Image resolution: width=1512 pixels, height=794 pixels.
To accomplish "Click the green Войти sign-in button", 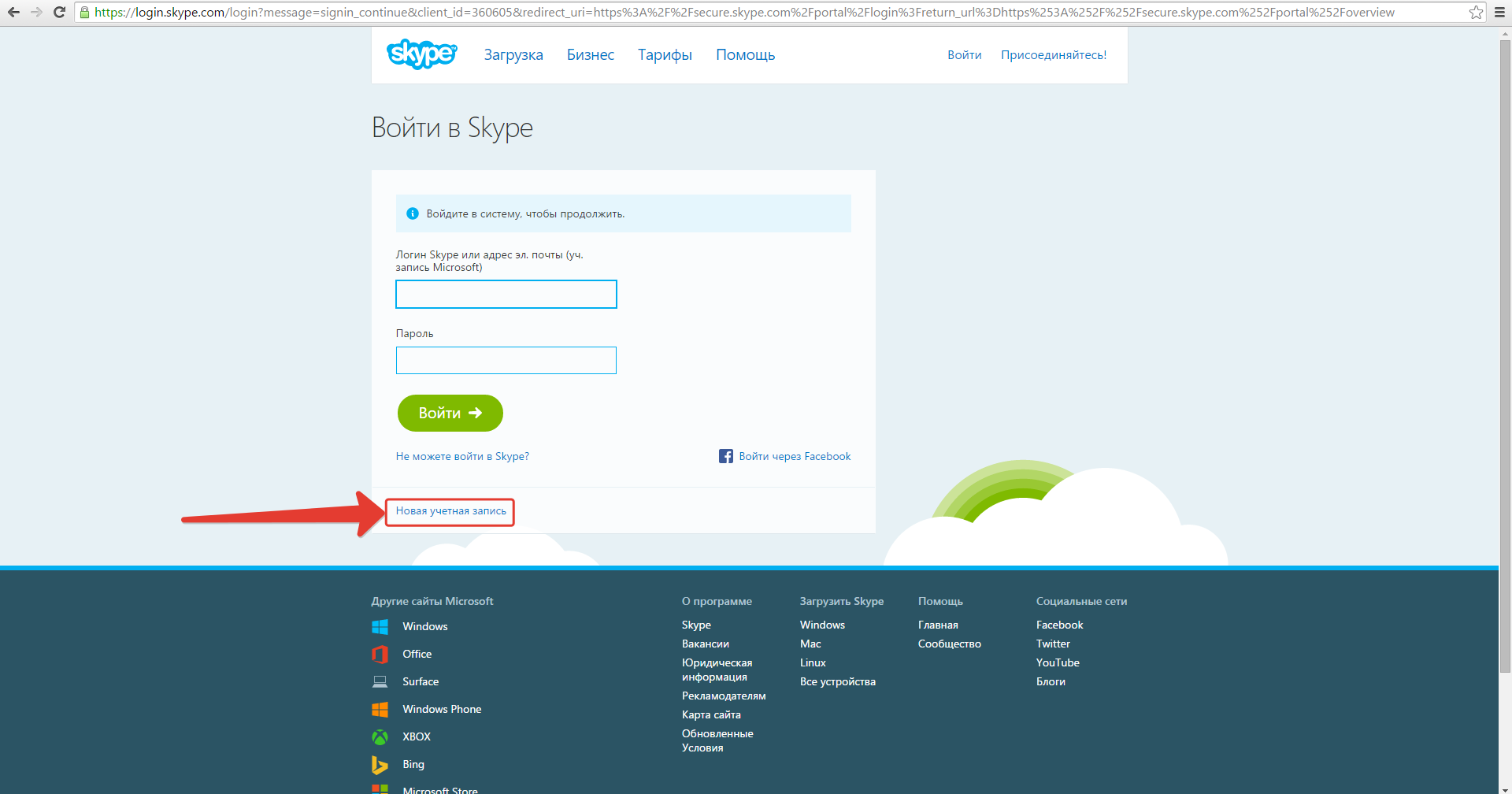I will tap(450, 413).
